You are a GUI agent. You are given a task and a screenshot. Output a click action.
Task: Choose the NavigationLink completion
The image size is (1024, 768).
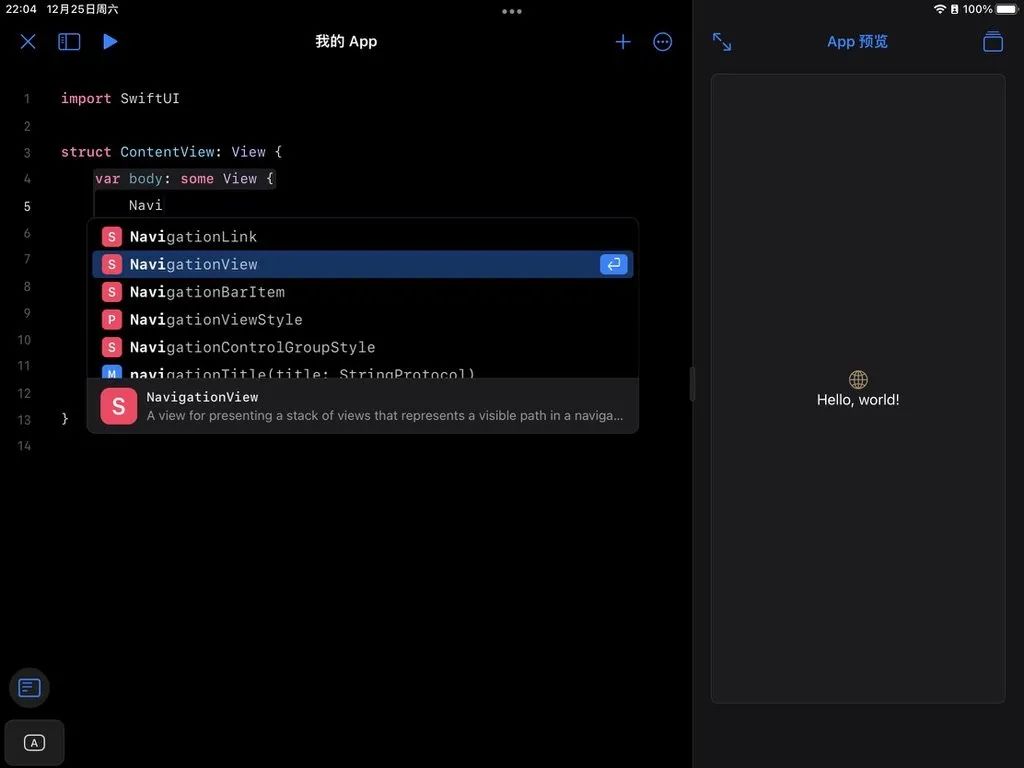click(x=362, y=236)
